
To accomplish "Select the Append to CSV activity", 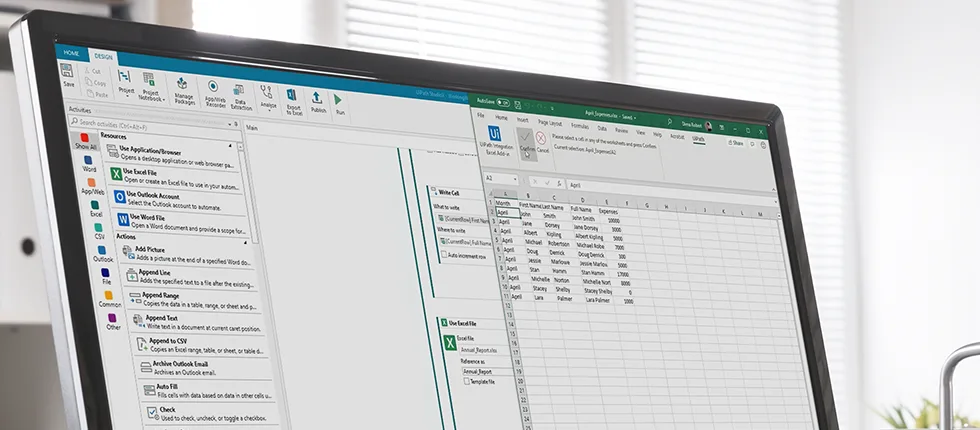I will [x=202, y=346].
